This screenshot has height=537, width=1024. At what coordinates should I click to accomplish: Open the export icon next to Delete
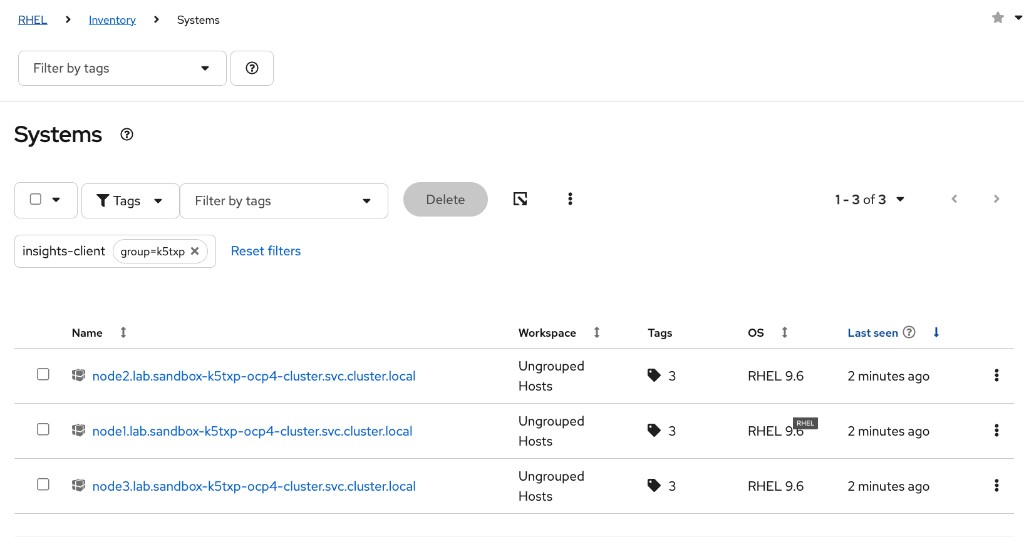tap(520, 199)
